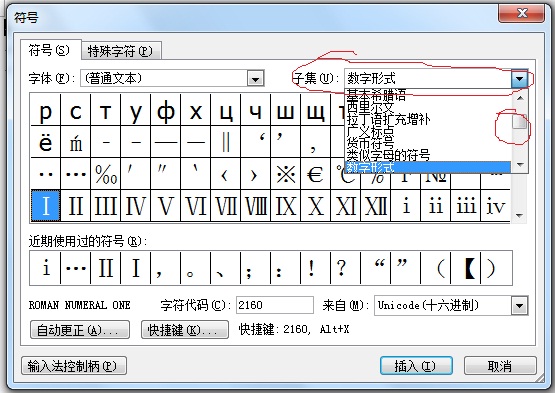
Task: Click the 输入法控制柄(P) button
Action: tap(74, 366)
